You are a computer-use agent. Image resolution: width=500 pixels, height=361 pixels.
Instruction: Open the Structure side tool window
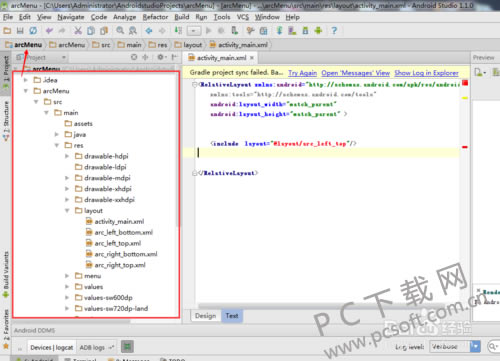point(6,120)
